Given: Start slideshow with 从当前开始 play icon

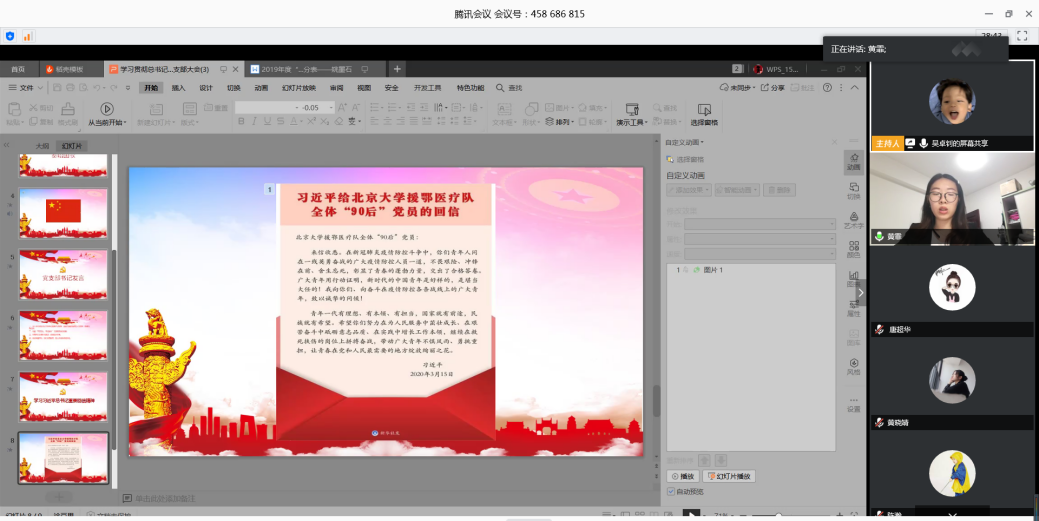Looking at the screenshot, I should (x=107, y=108).
